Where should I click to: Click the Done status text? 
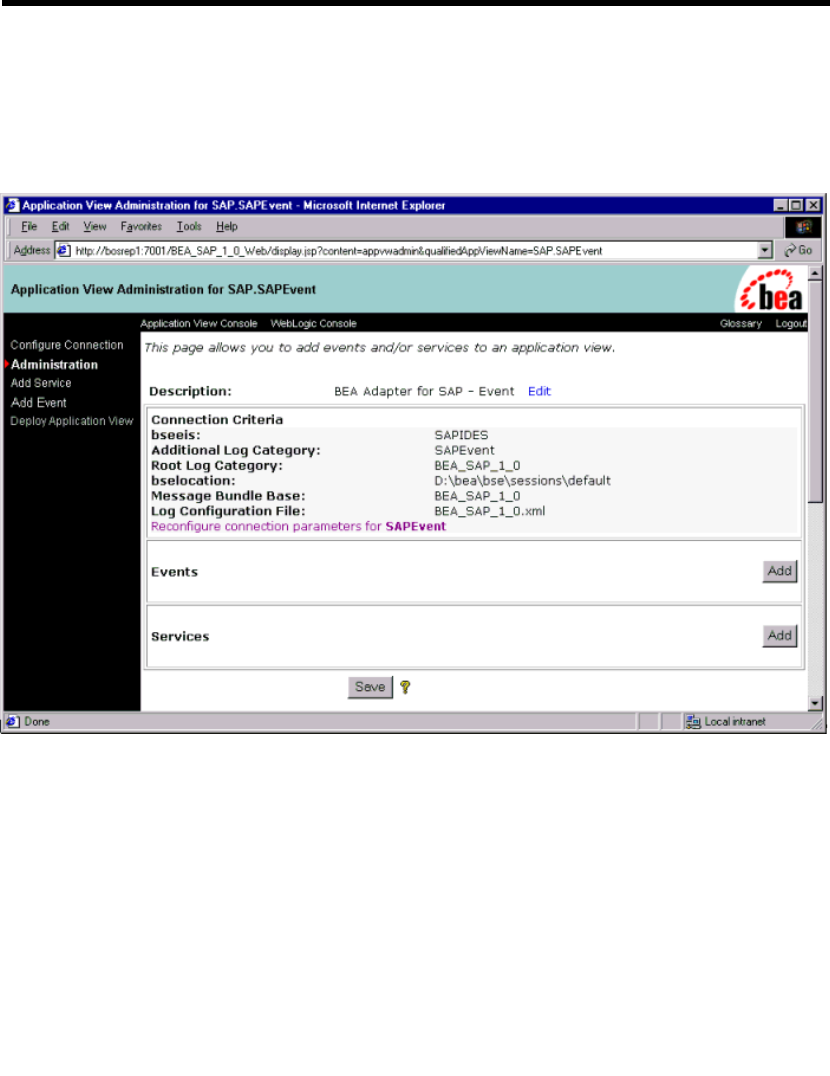[x=37, y=721]
